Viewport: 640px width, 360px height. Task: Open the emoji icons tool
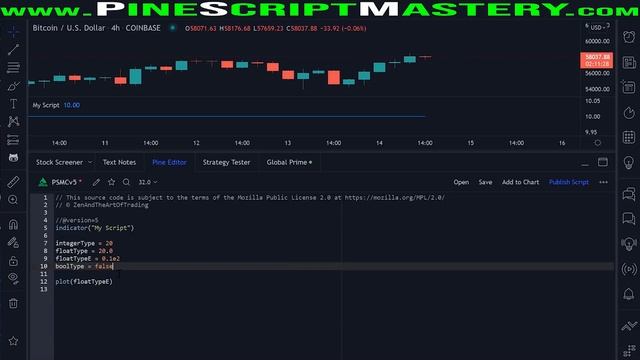pyautogui.click(x=13, y=158)
